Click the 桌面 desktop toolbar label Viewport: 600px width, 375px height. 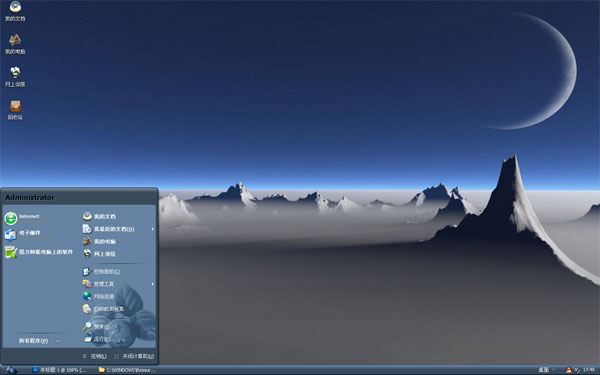click(543, 370)
